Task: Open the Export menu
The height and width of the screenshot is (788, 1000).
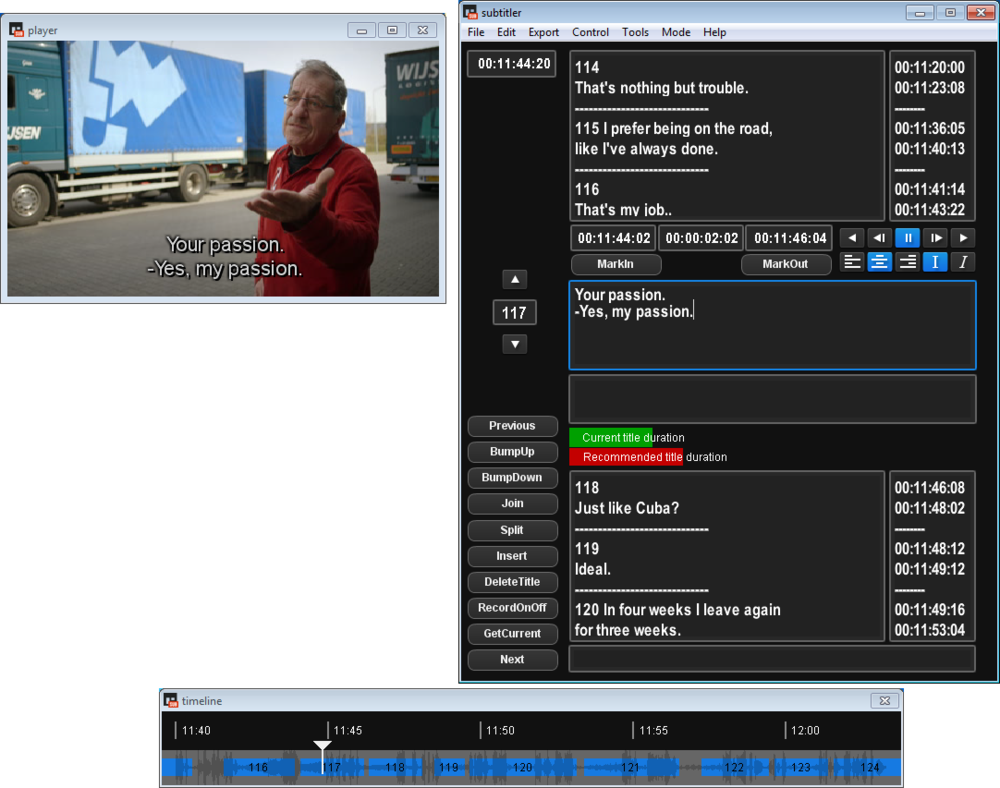Action: (x=544, y=32)
